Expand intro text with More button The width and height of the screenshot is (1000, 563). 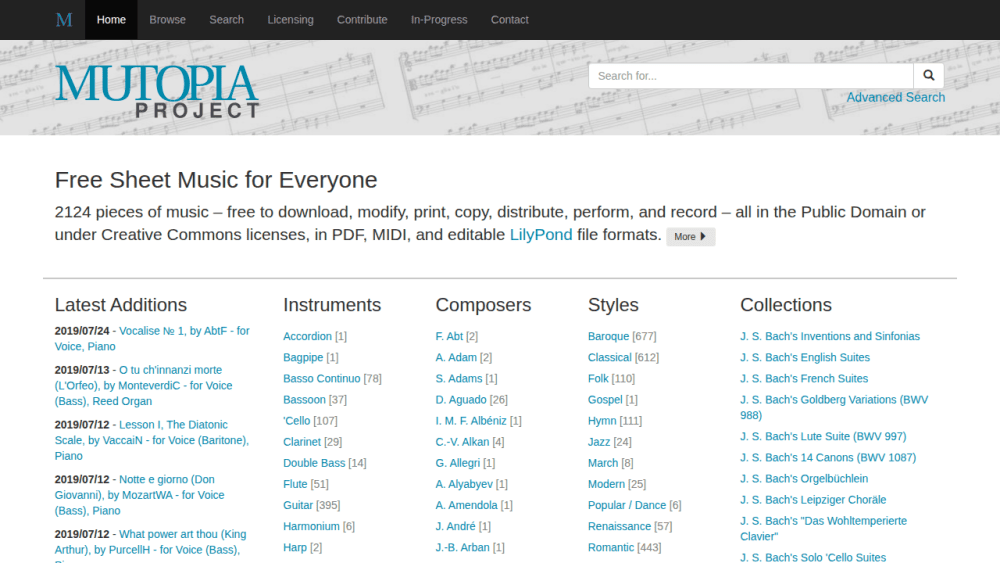691,237
